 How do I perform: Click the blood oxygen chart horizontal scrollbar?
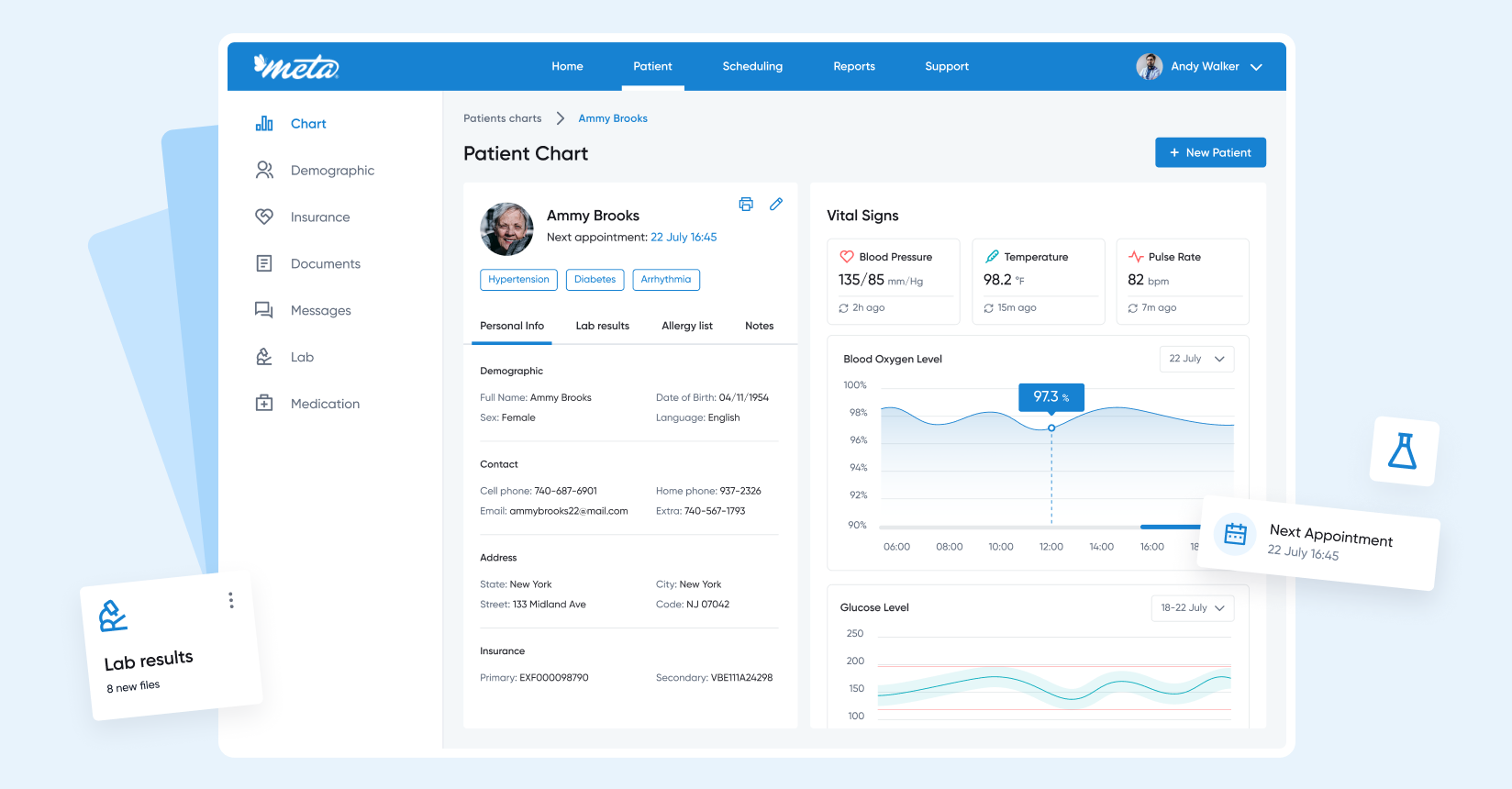click(x=1170, y=527)
